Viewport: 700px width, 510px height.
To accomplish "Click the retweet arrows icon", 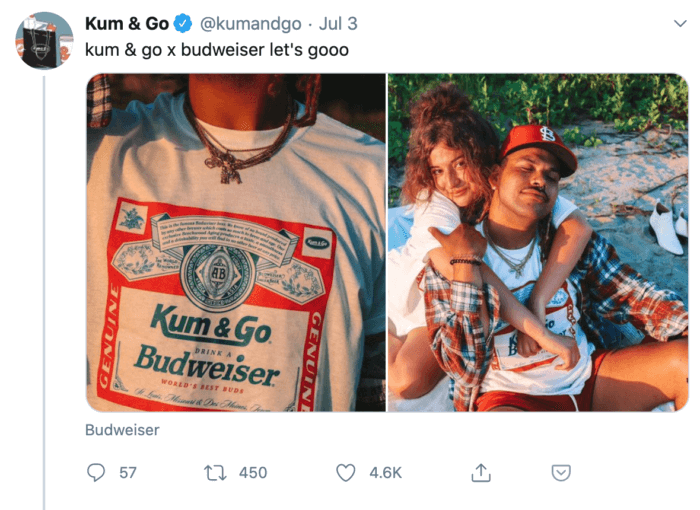I will pos(215,472).
